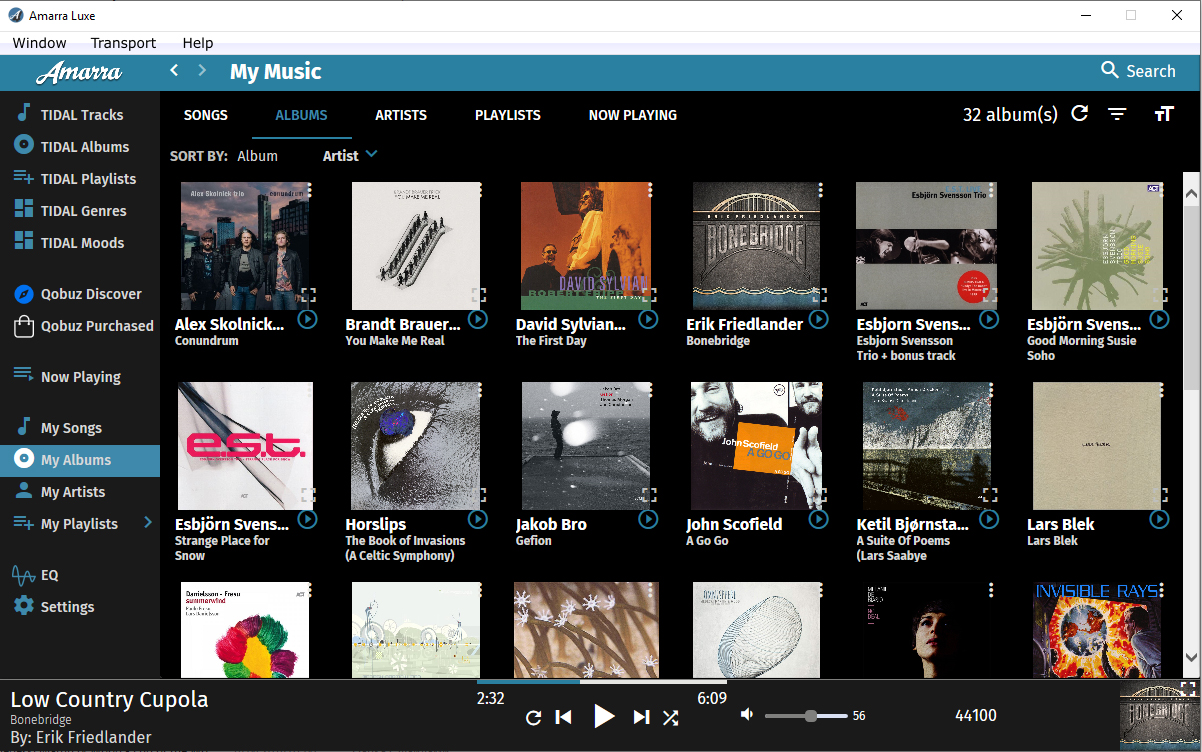Click the Search button
The width and height of the screenshot is (1202, 752).
[x=1138, y=71]
